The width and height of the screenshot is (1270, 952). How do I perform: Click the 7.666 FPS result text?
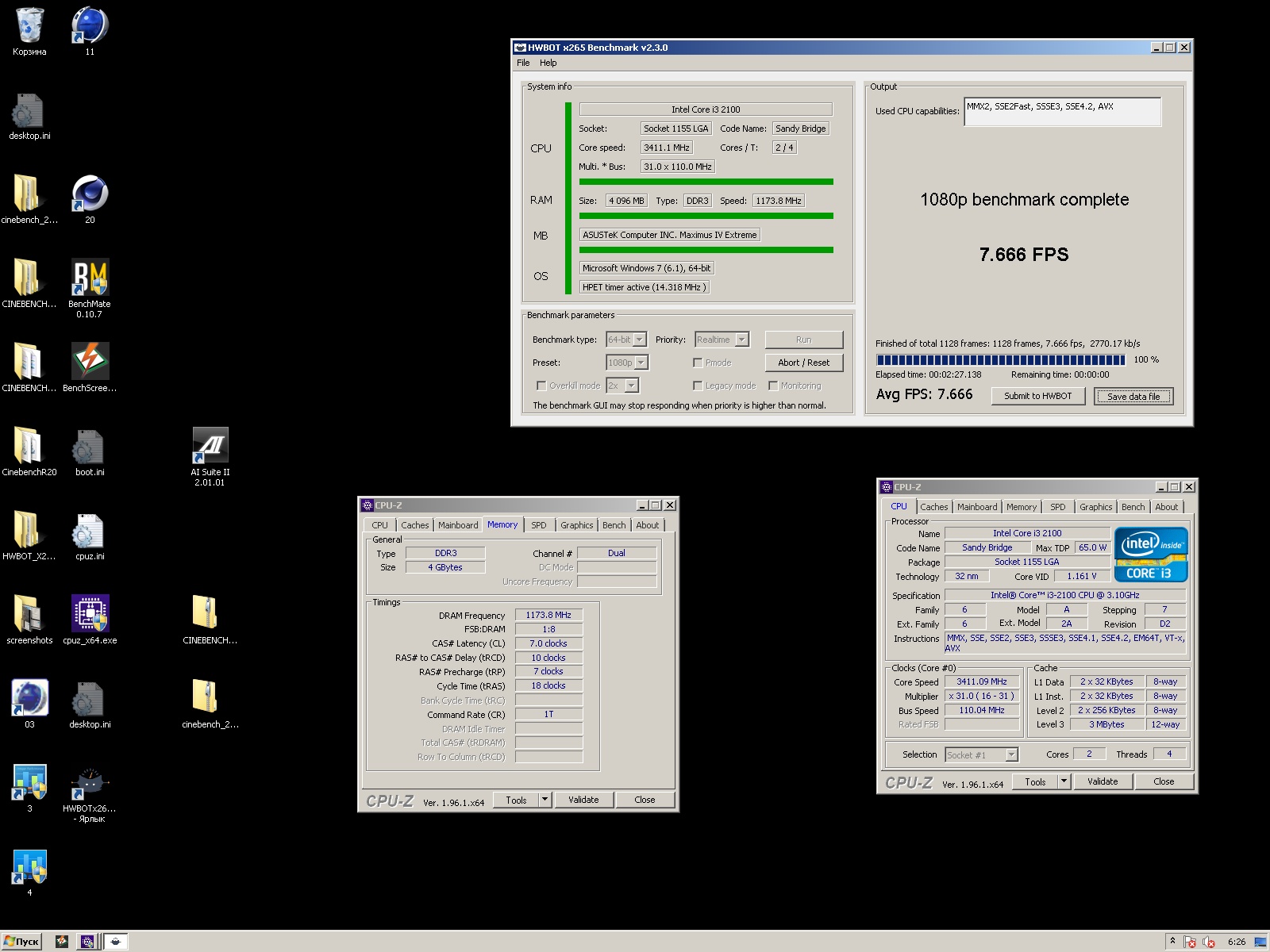click(x=1024, y=255)
